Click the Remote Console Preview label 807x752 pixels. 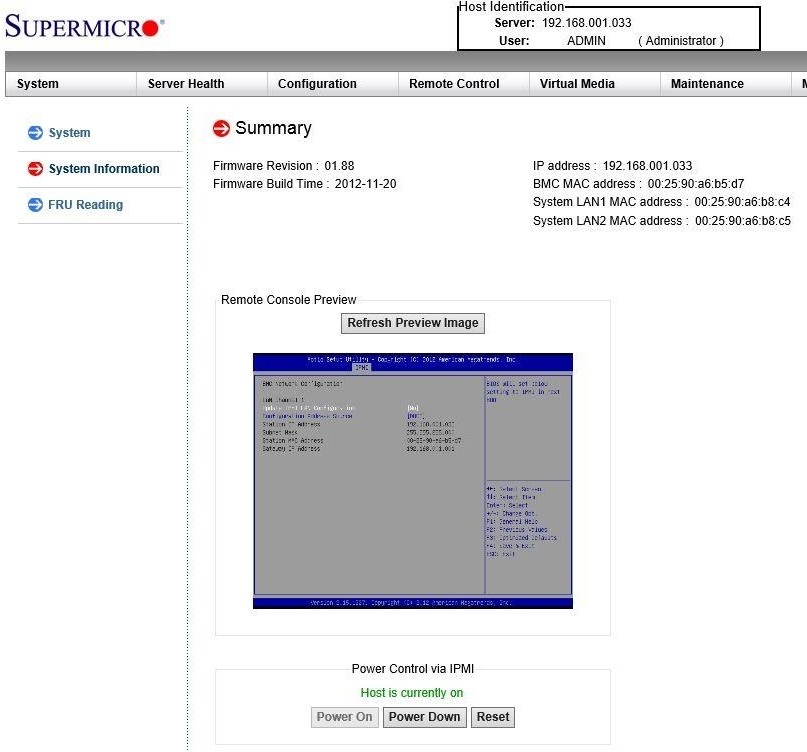click(289, 300)
